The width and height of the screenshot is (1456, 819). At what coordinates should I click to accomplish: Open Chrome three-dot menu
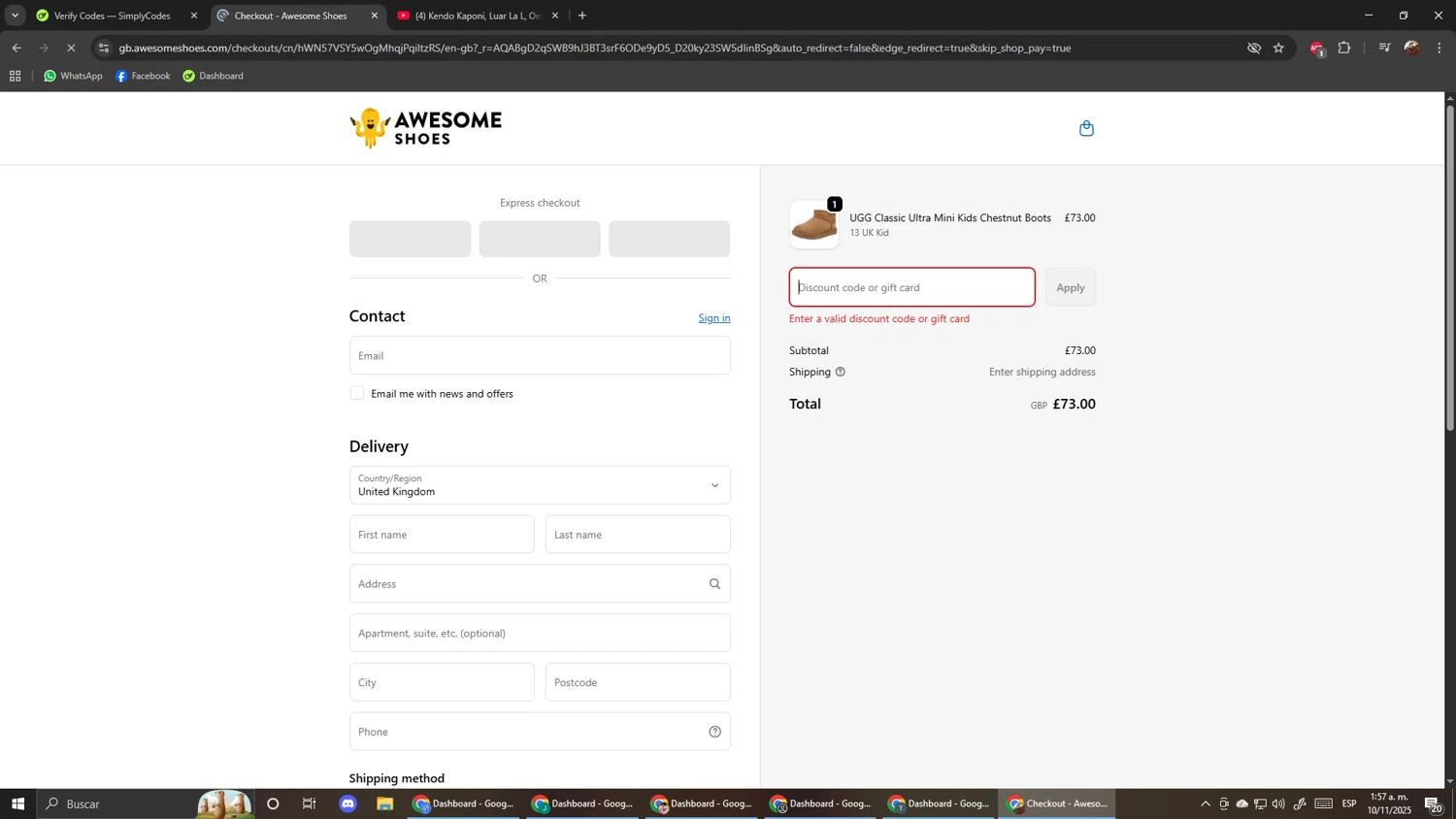[x=1439, y=48]
